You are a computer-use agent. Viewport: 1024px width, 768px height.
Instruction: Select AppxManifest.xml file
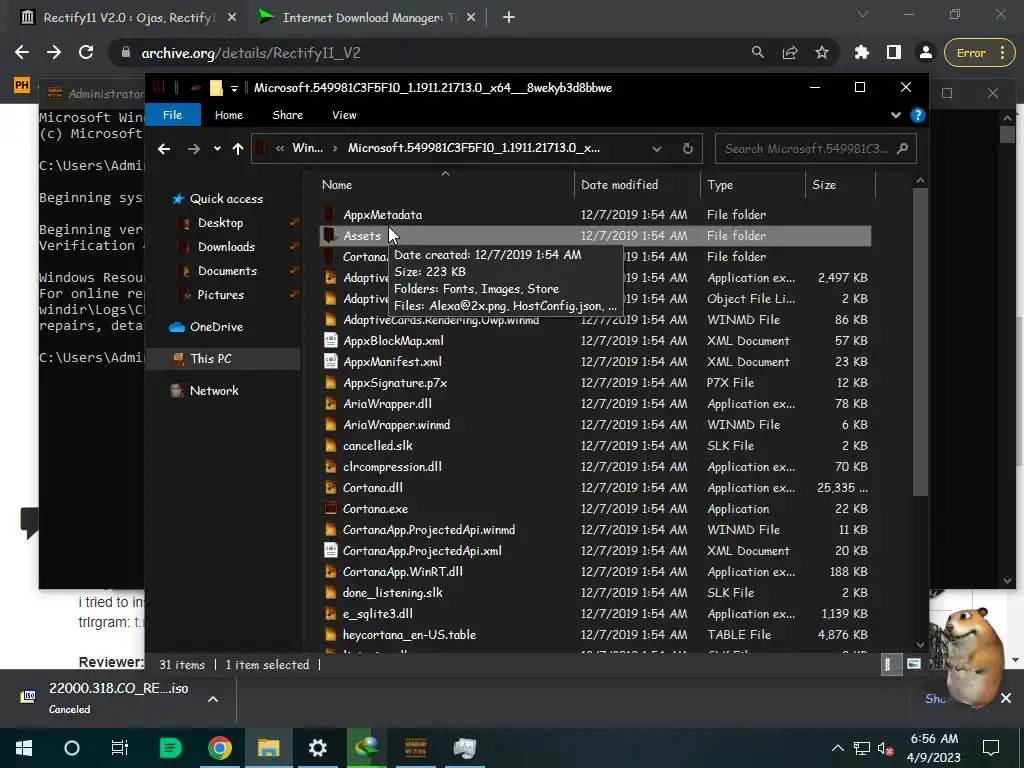click(392, 362)
